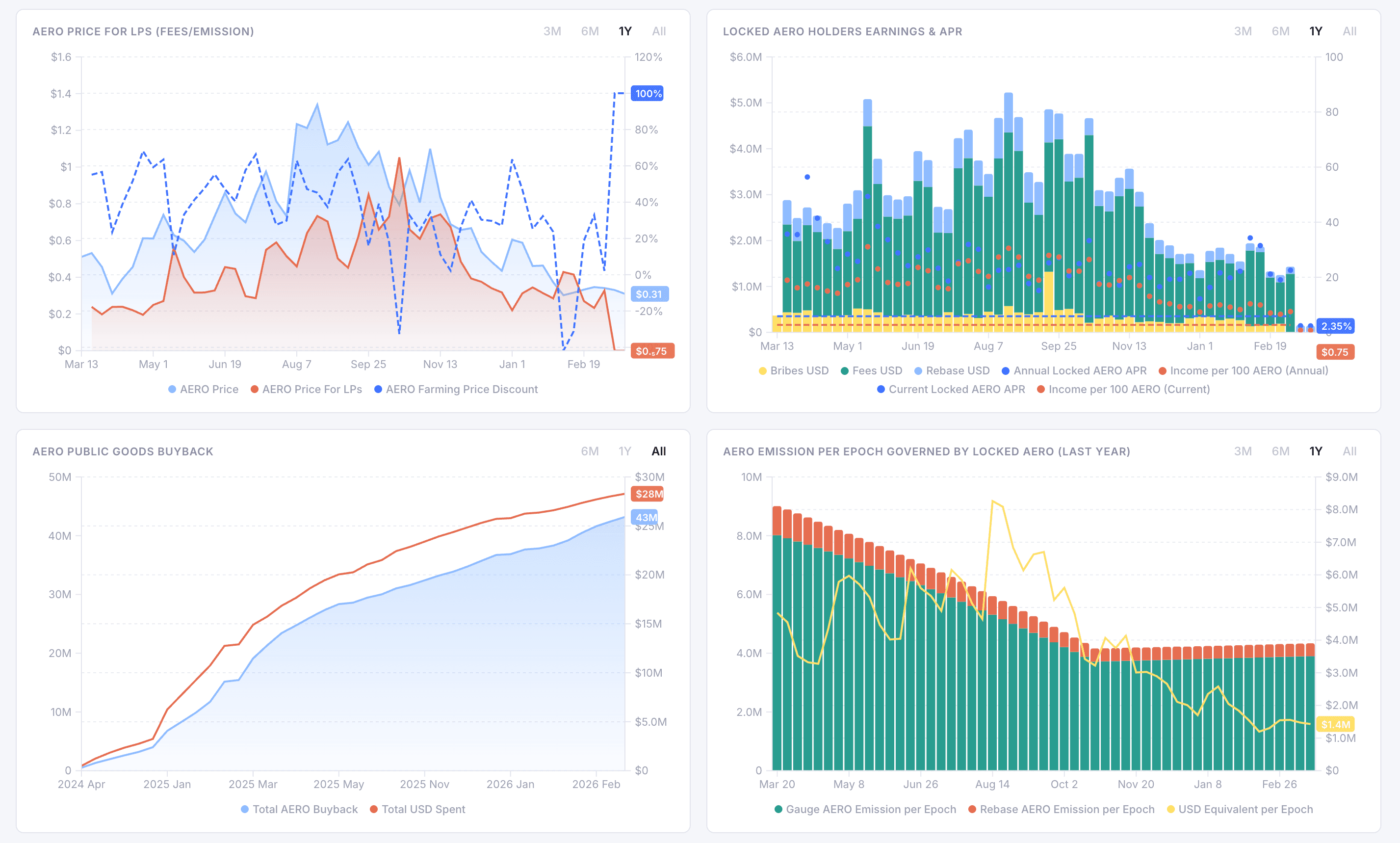This screenshot has width=1400, height=843.
Task: Click the red Rebase AERO Emission legend dot
Action: click(973, 809)
